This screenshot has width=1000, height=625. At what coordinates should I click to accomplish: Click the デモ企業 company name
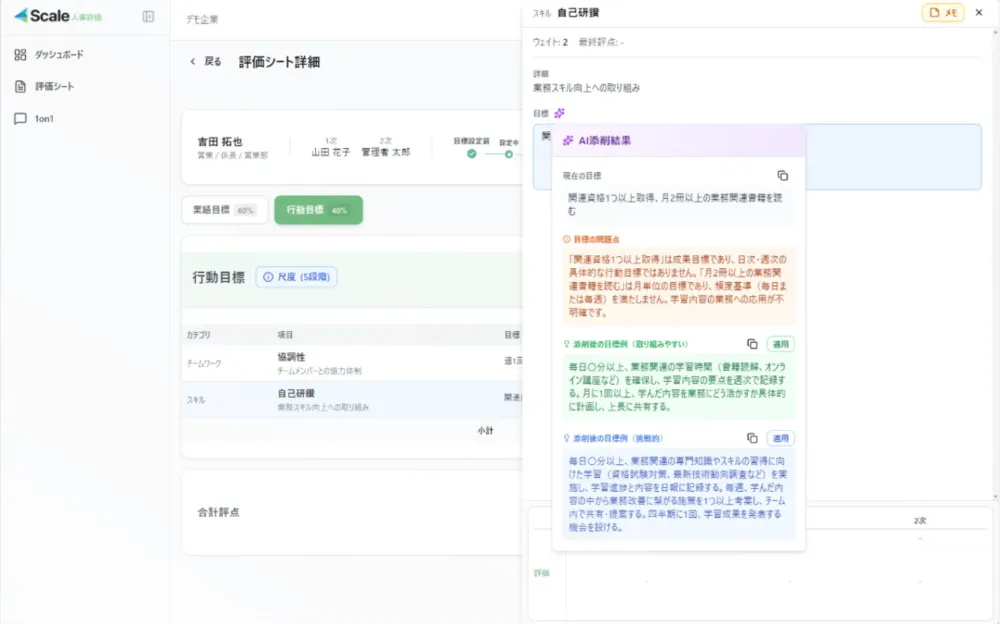pos(202,20)
